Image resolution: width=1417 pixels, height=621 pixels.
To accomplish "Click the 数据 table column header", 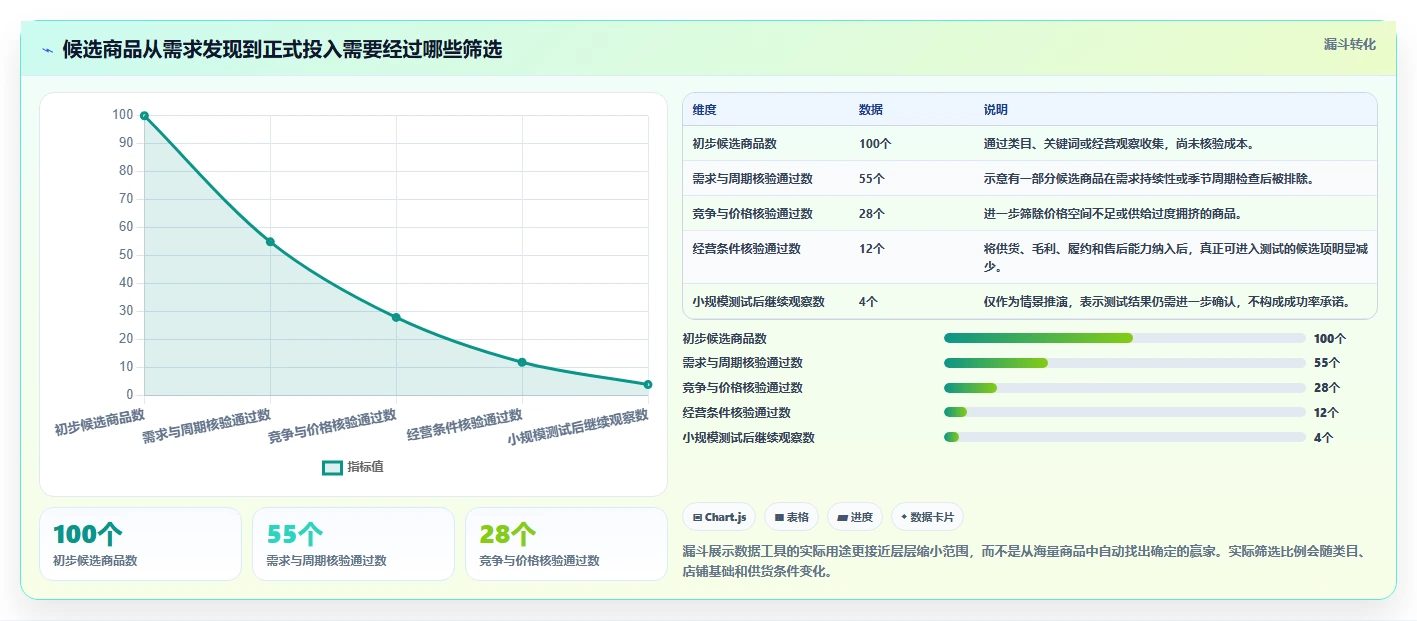I will click(x=870, y=110).
